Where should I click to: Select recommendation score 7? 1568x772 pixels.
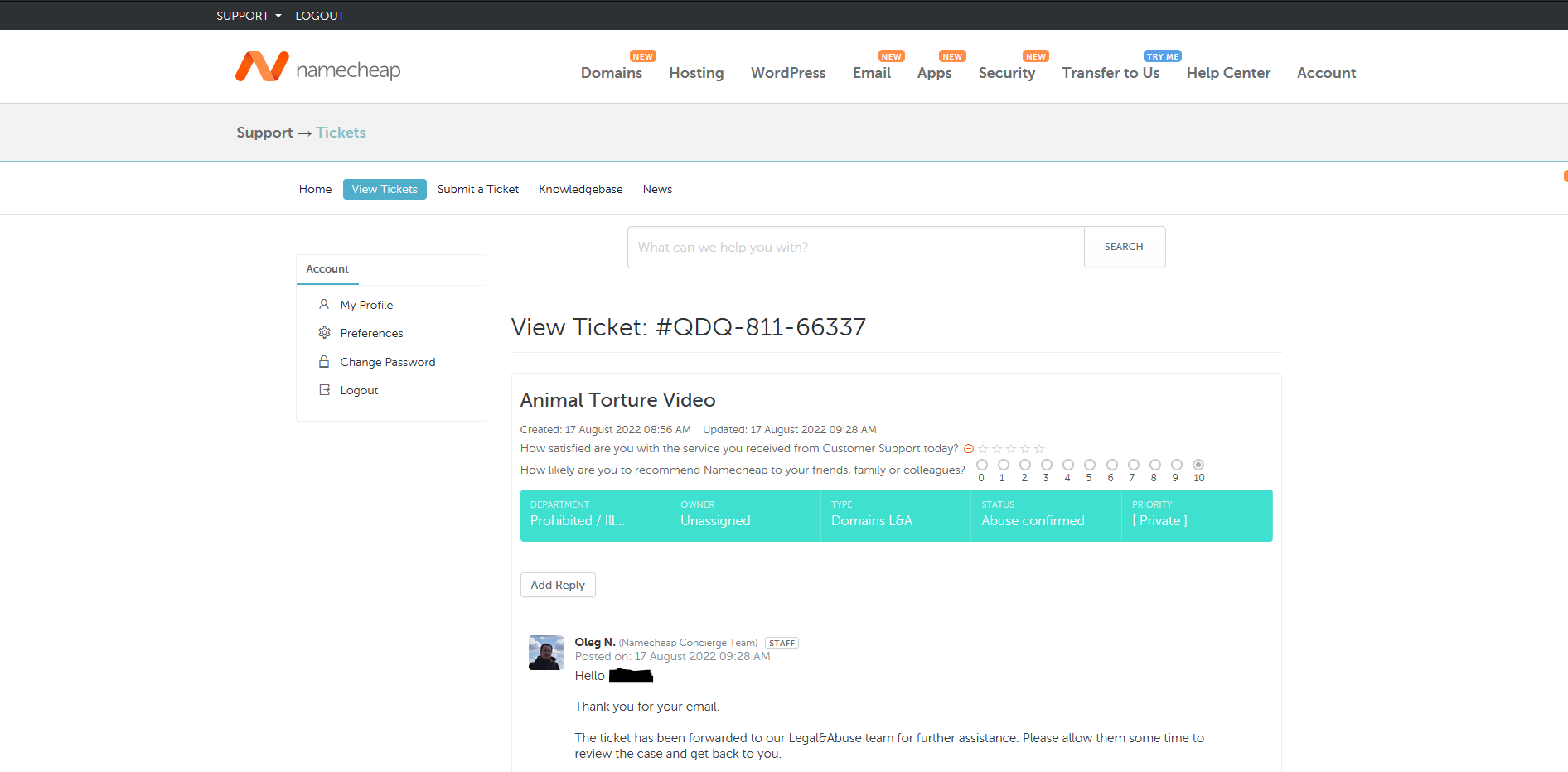point(1134,465)
